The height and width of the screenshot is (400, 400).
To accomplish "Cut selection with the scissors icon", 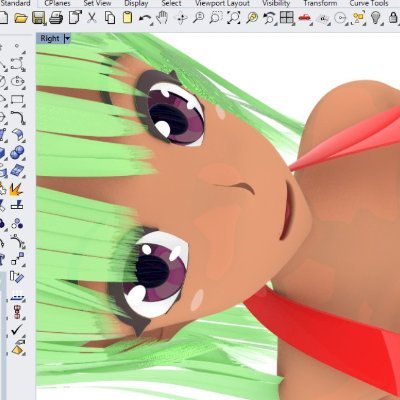I will pyautogui.click(x=92, y=18).
